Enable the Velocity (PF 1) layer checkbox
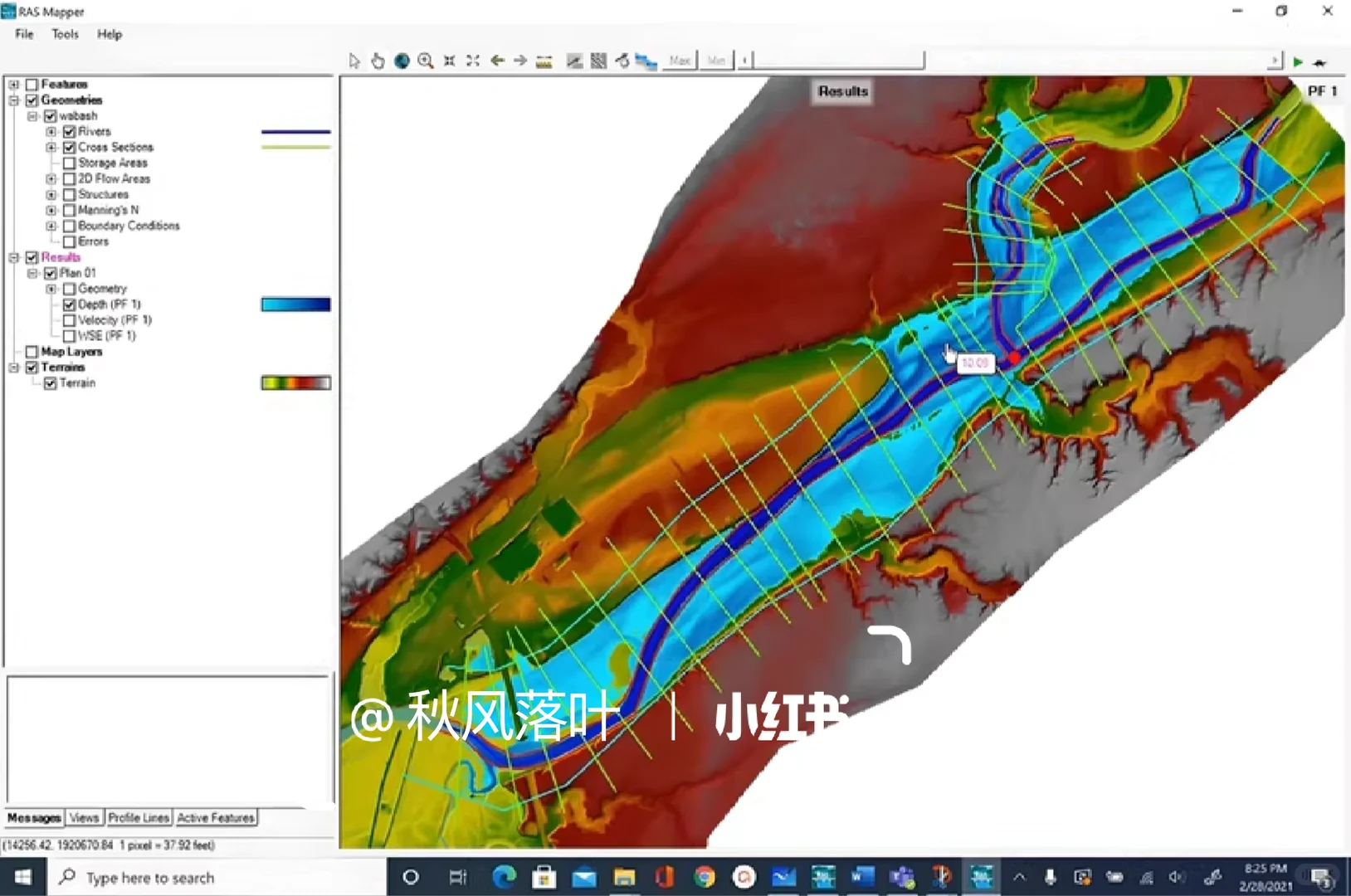 pyautogui.click(x=69, y=319)
